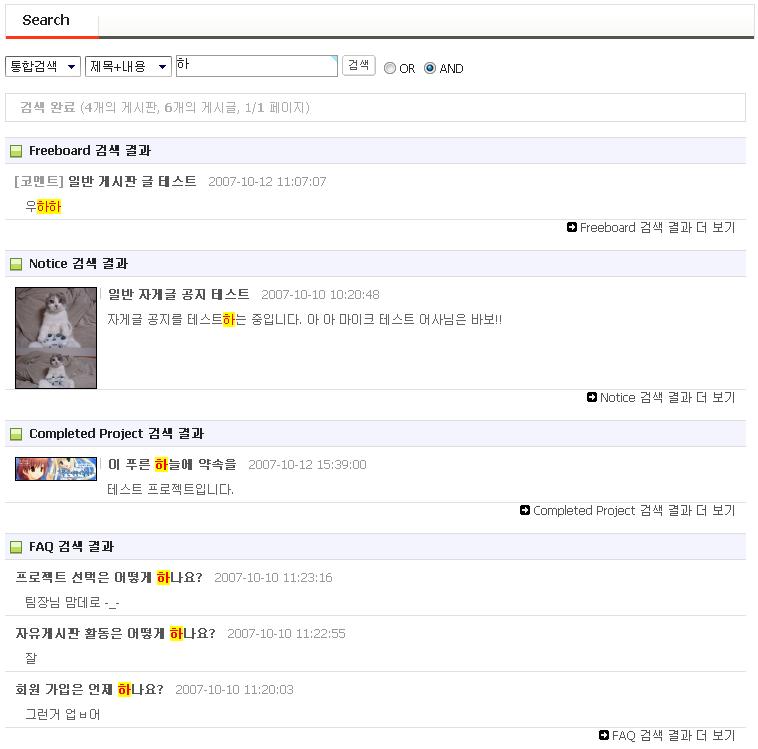Click the green icon beside Freeboard results
The width and height of the screenshot is (758, 749).
point(16,151)
